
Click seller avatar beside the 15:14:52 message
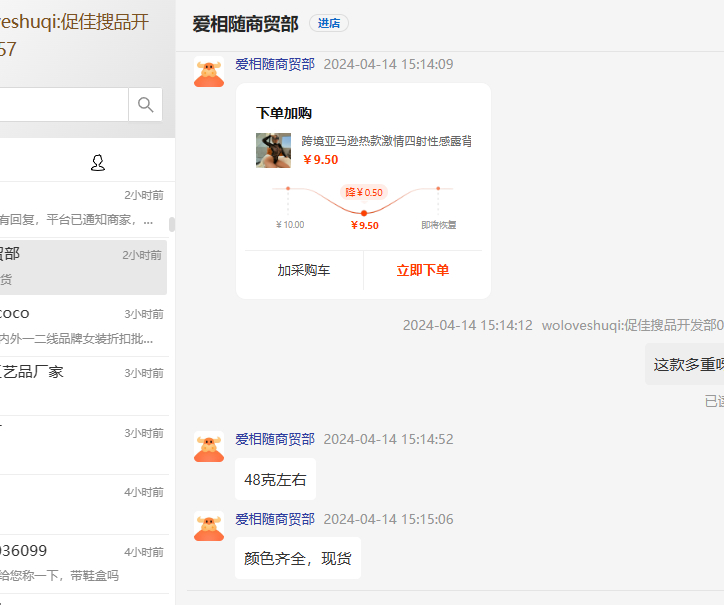[x=208, y=447]
